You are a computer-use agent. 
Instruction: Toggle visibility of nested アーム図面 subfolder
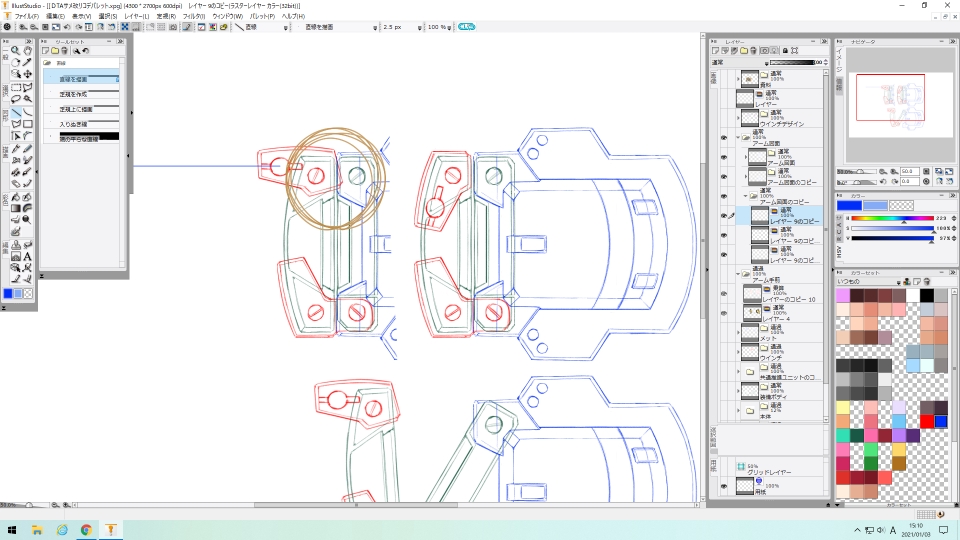coord(724,157)
